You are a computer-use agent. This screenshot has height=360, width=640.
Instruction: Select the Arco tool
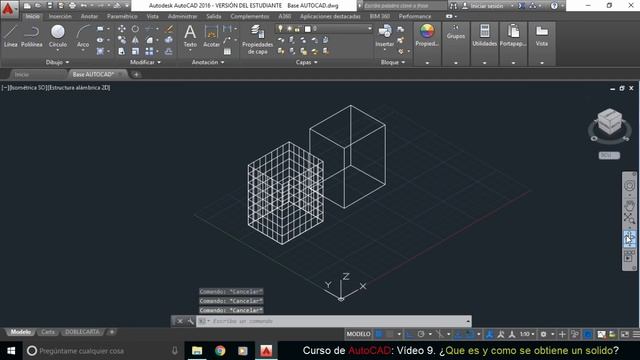point(83,36)
